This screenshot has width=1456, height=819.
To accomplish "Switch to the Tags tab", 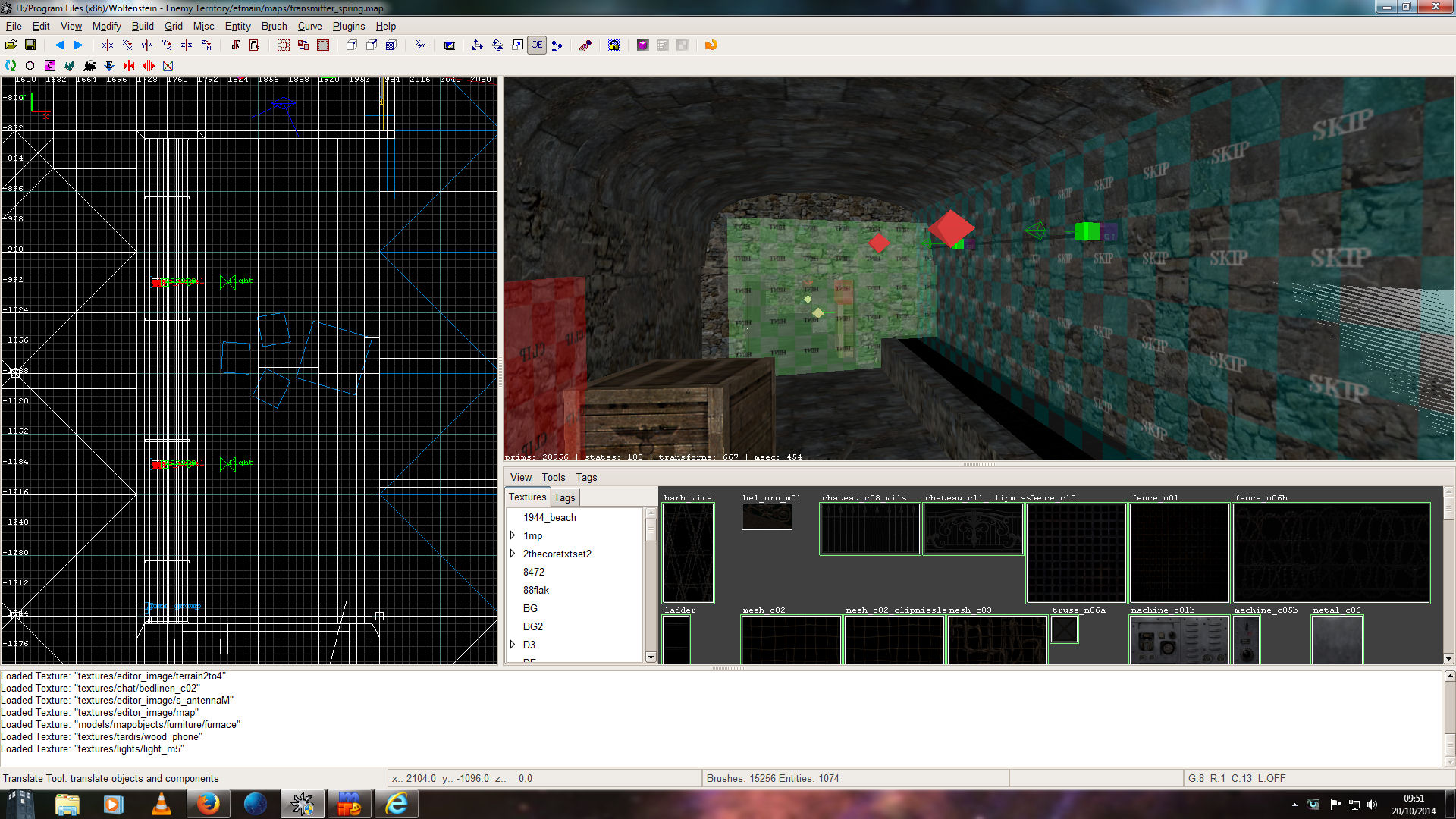I will click(x=564, y=497).
